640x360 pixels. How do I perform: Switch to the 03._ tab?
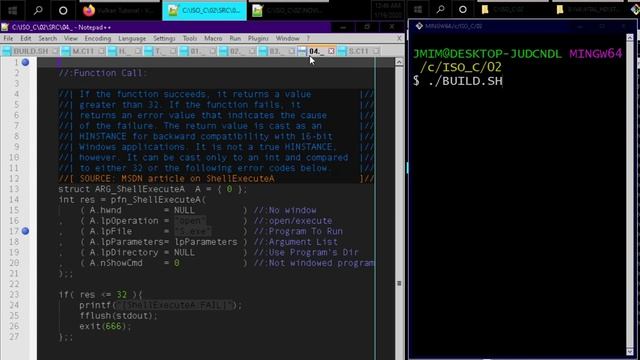click(276, 51)
